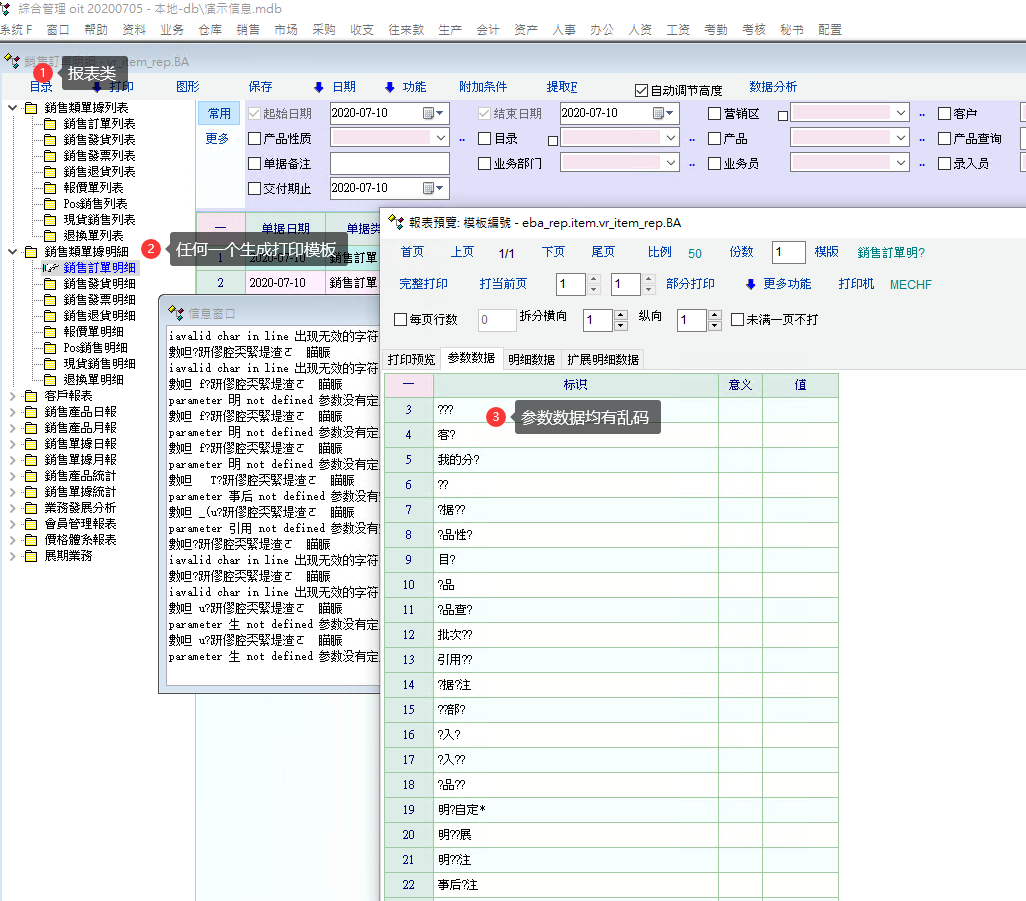Enable the 每页行数 checkbox
Viewport: 1026px width, 901px height.
(401, 320)
